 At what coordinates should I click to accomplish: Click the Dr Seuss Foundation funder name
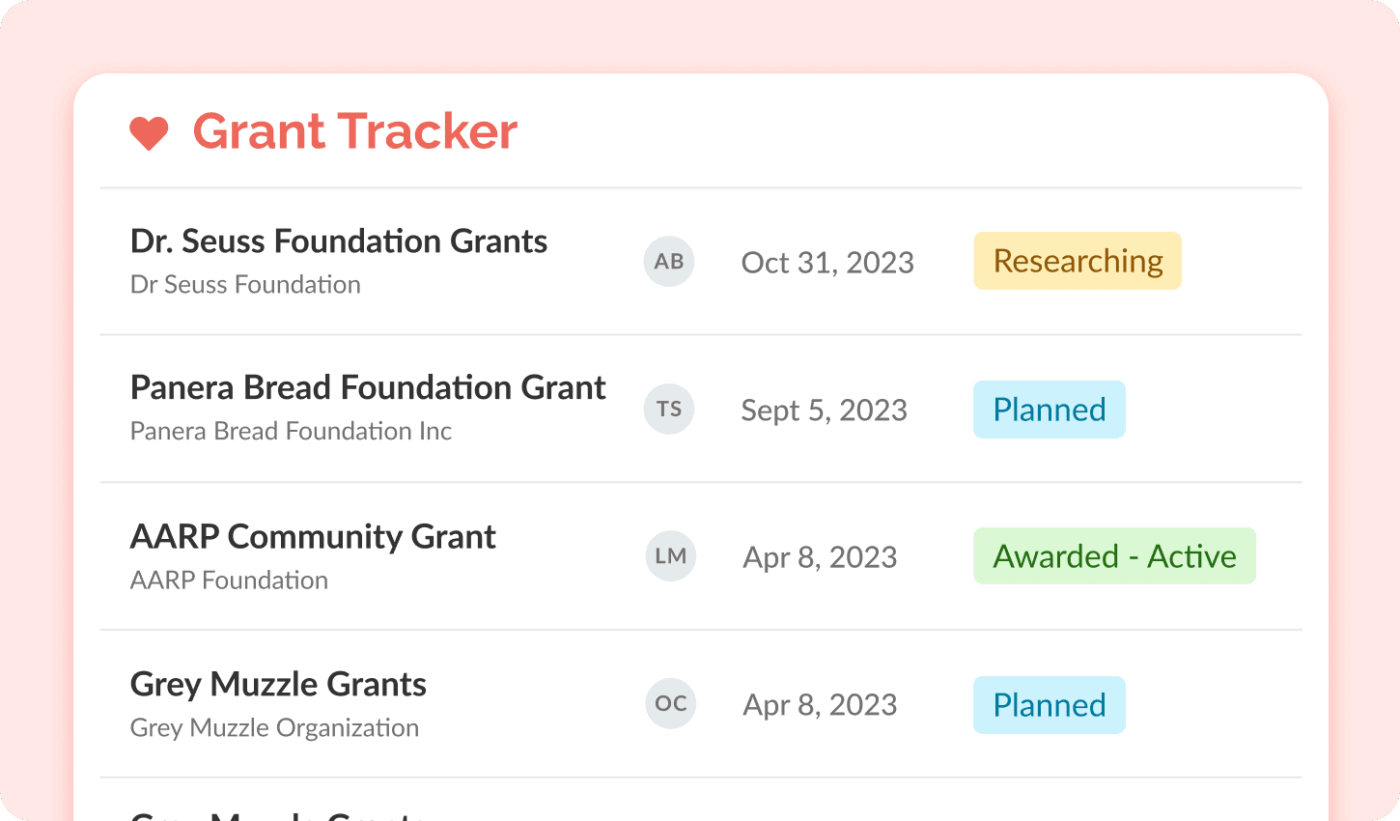[x=245, y=285]
